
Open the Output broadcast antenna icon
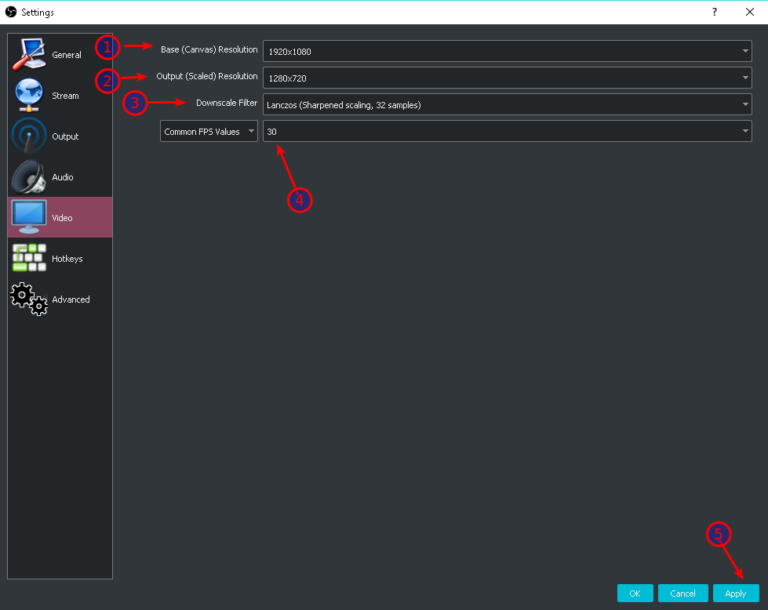pyautogui.click(x=29, y=136)
